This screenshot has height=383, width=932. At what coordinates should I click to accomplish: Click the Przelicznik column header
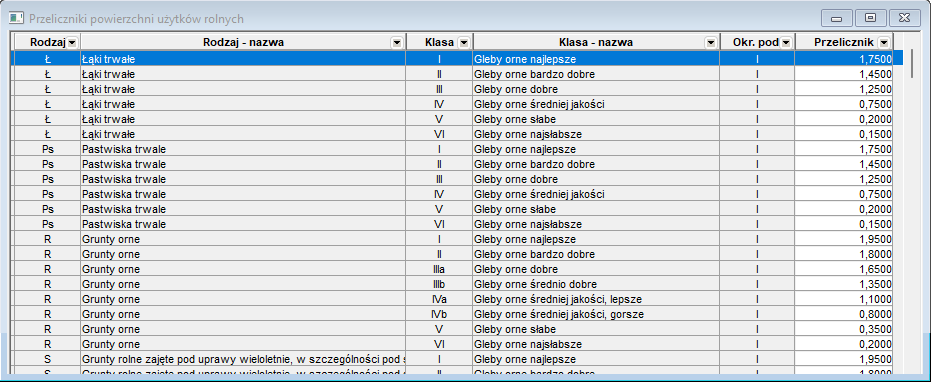tap(843, 42)
